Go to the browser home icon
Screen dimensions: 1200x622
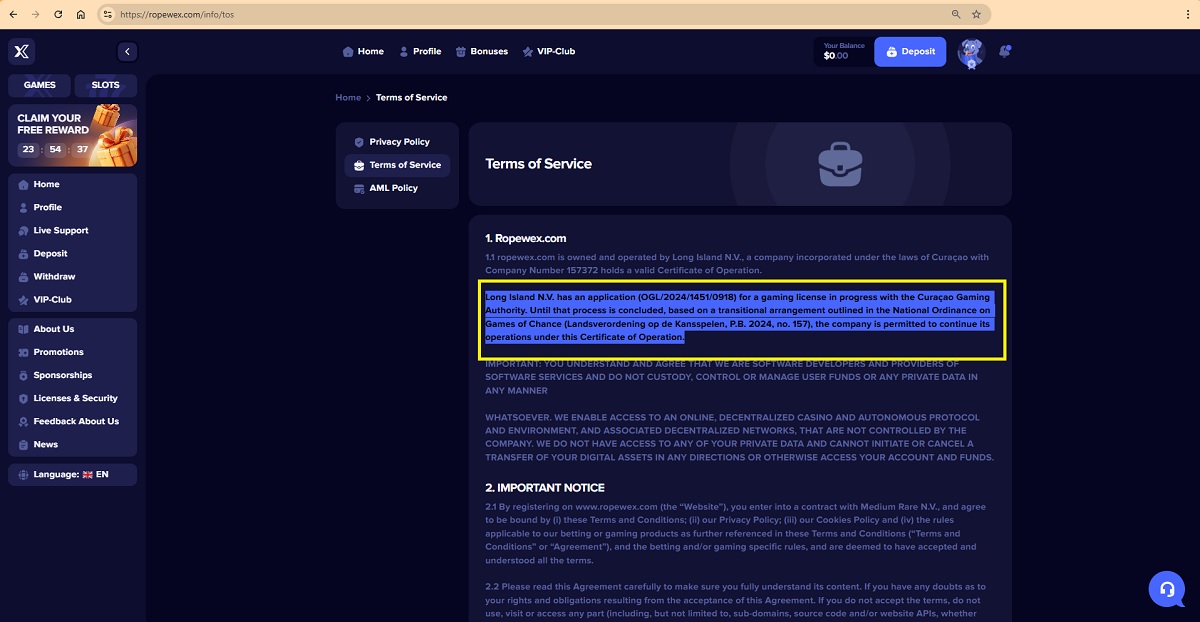[x=81, y=15]
